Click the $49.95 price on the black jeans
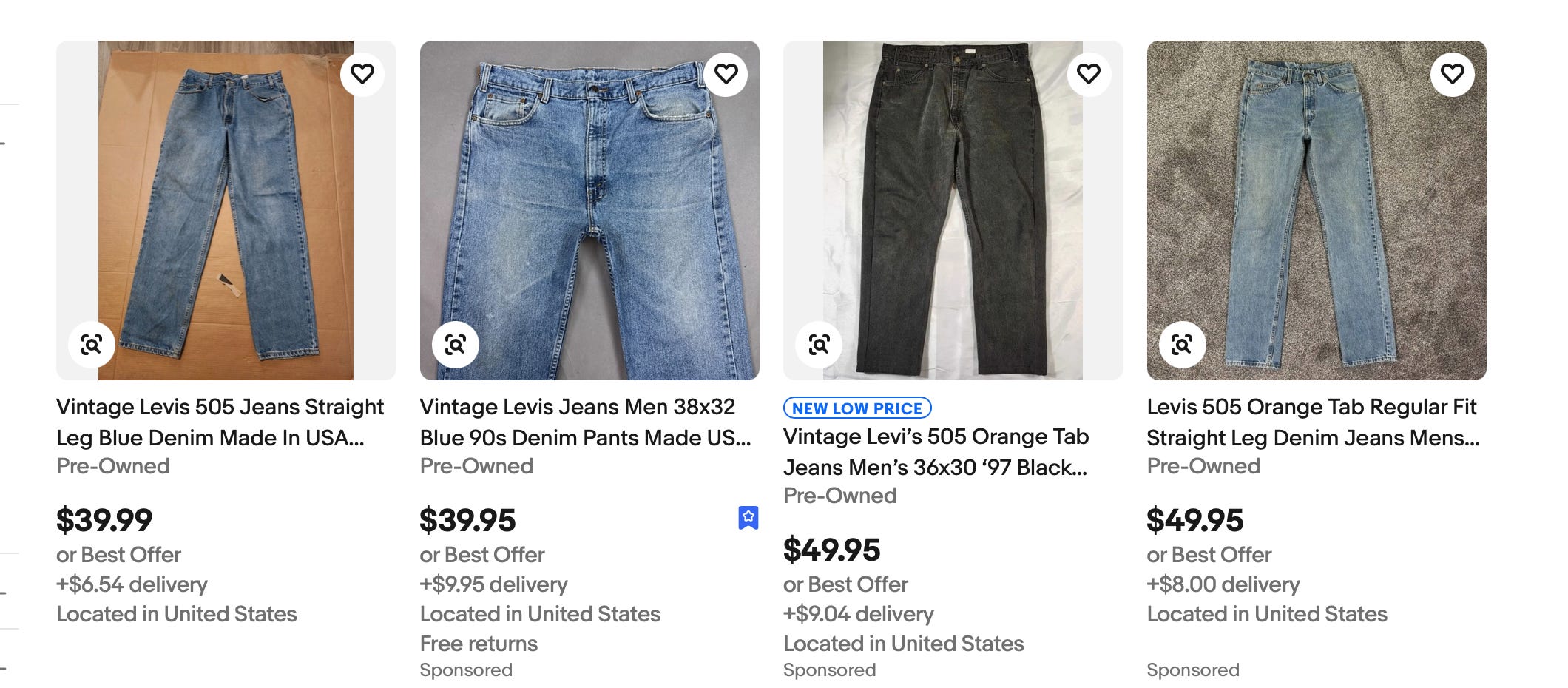The image size is (1568, 688). (x=831, y=550)
